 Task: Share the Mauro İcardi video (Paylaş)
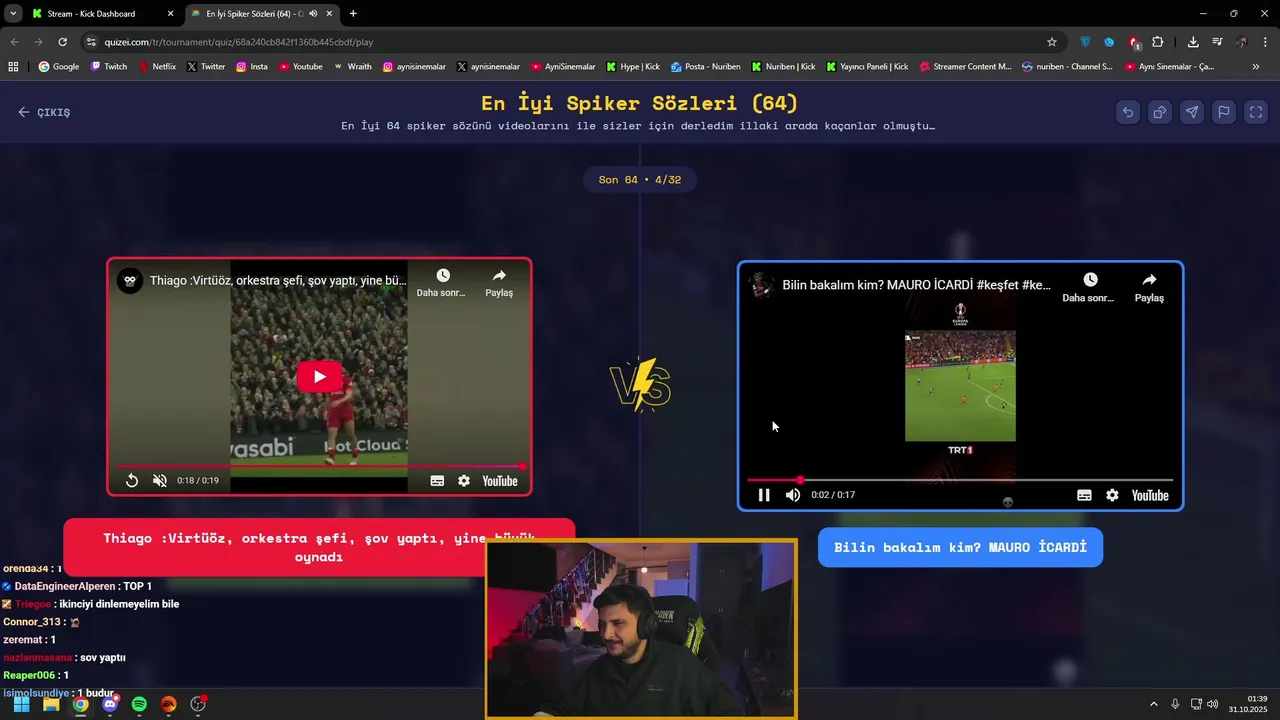click(x=1149, y=287)
